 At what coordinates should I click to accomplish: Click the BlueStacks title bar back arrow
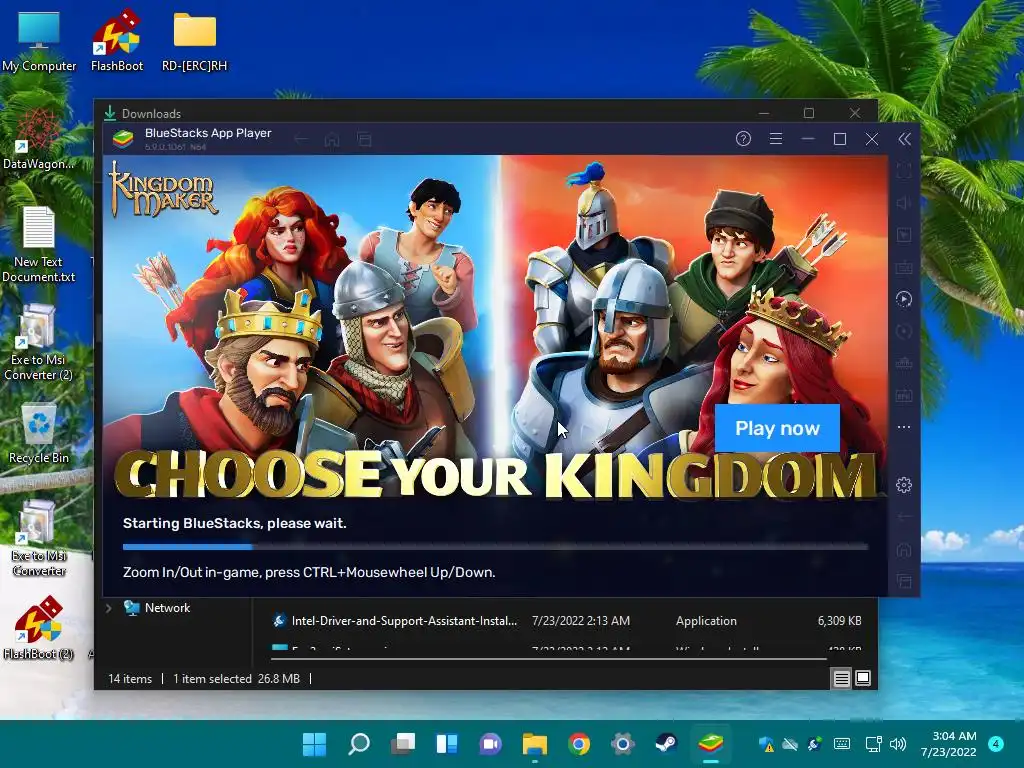tap(300, 139)
